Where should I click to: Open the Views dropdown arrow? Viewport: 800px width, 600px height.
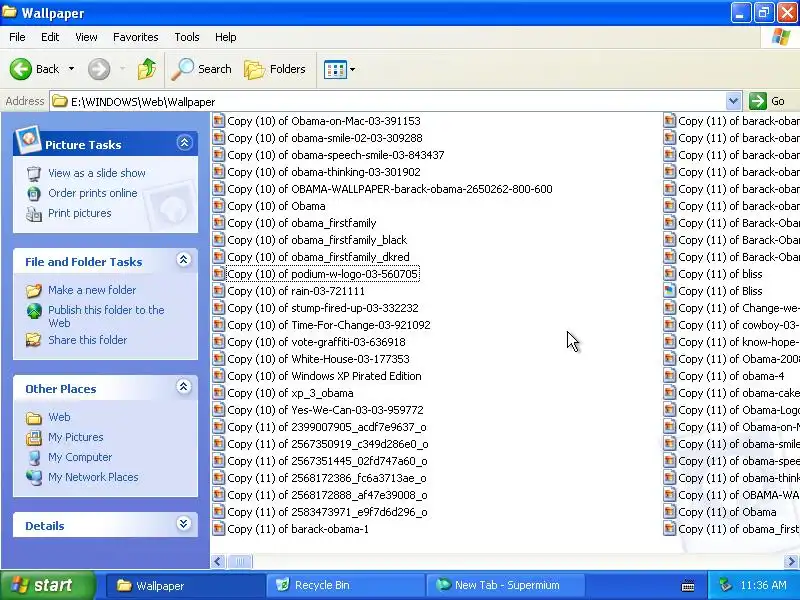(x=353, y=69)
